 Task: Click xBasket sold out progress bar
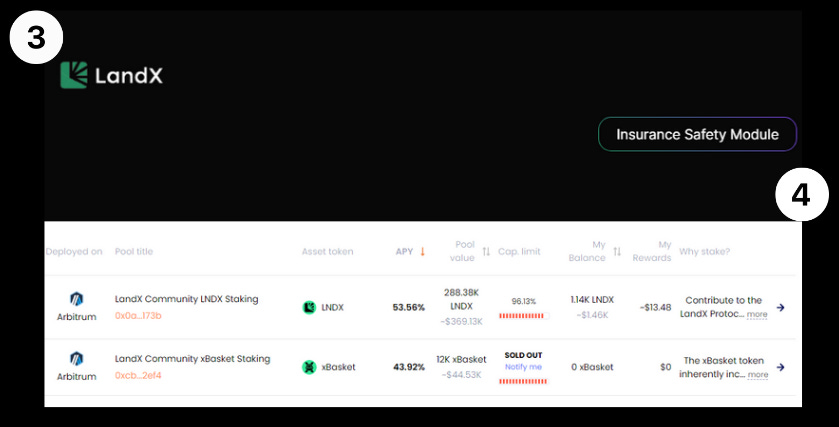(x=524, y=382)
